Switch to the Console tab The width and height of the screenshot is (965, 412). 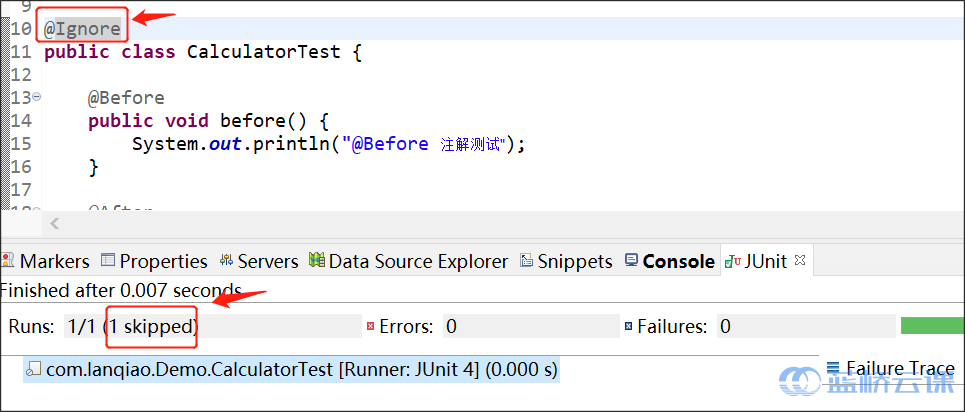tap(670, 261)
